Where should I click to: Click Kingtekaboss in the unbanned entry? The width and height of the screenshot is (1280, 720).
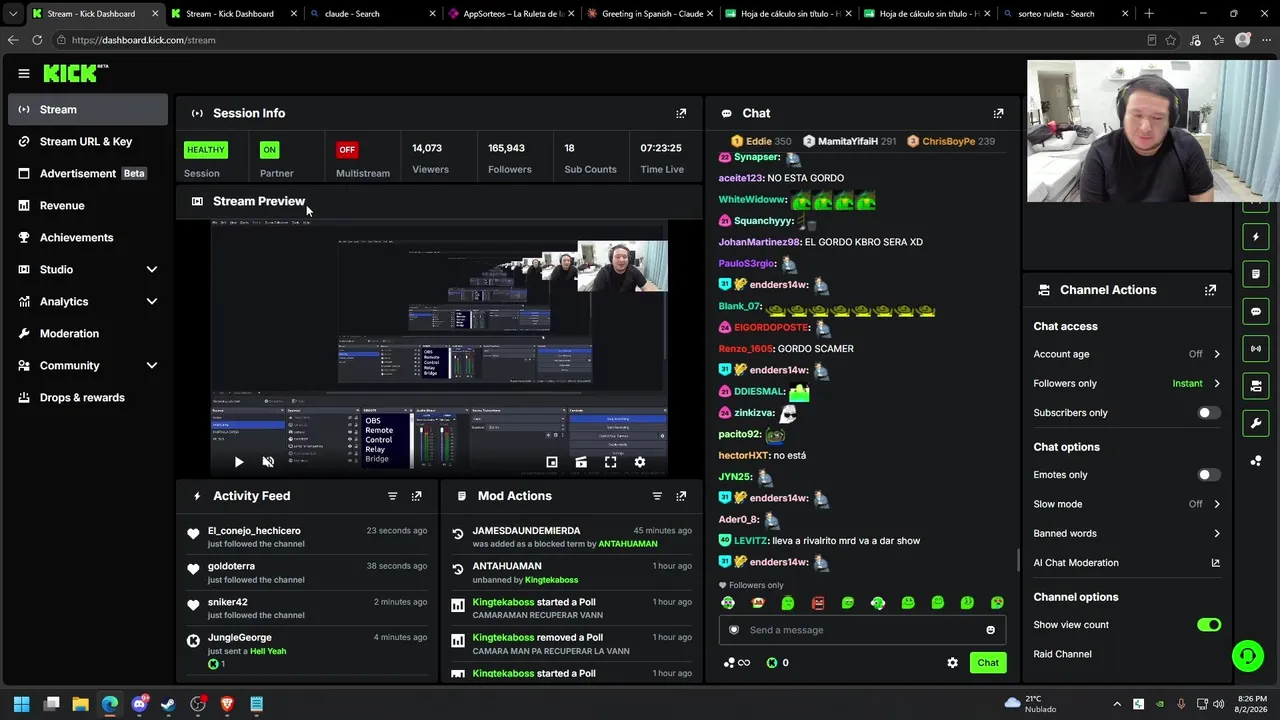pos(551,580)
